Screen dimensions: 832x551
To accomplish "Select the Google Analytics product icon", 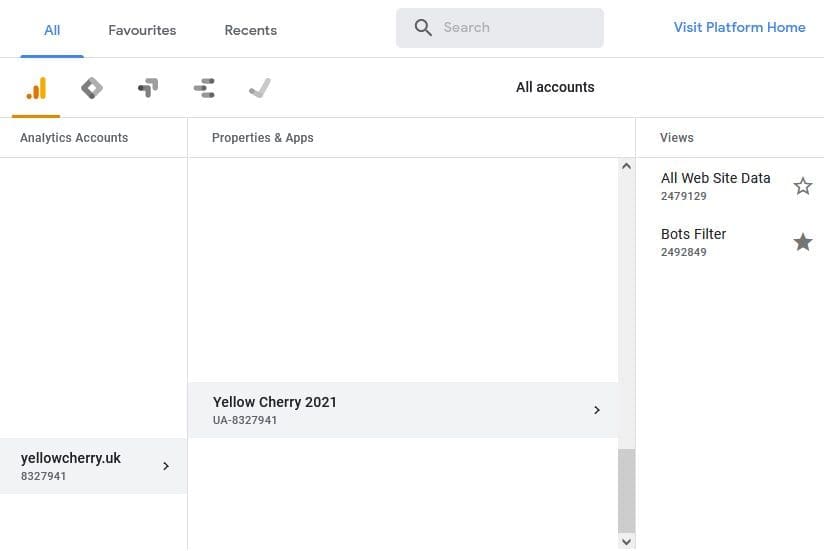I will point(36,88).
